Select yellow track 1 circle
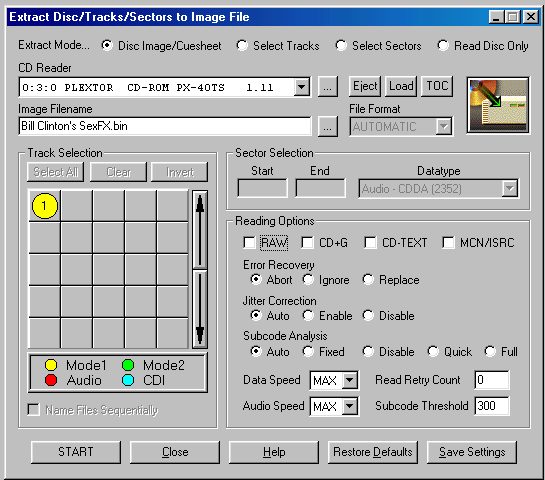 coord(44,206)
